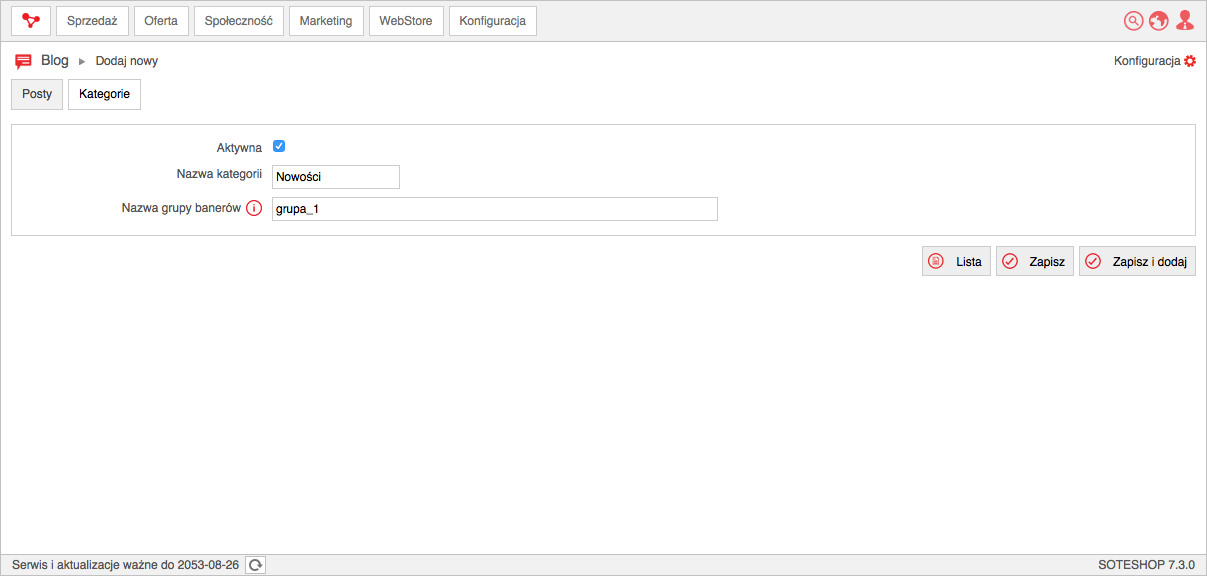
Task: Open the Marketing menu
Action: pyautogui.click(x=326, y=21)
